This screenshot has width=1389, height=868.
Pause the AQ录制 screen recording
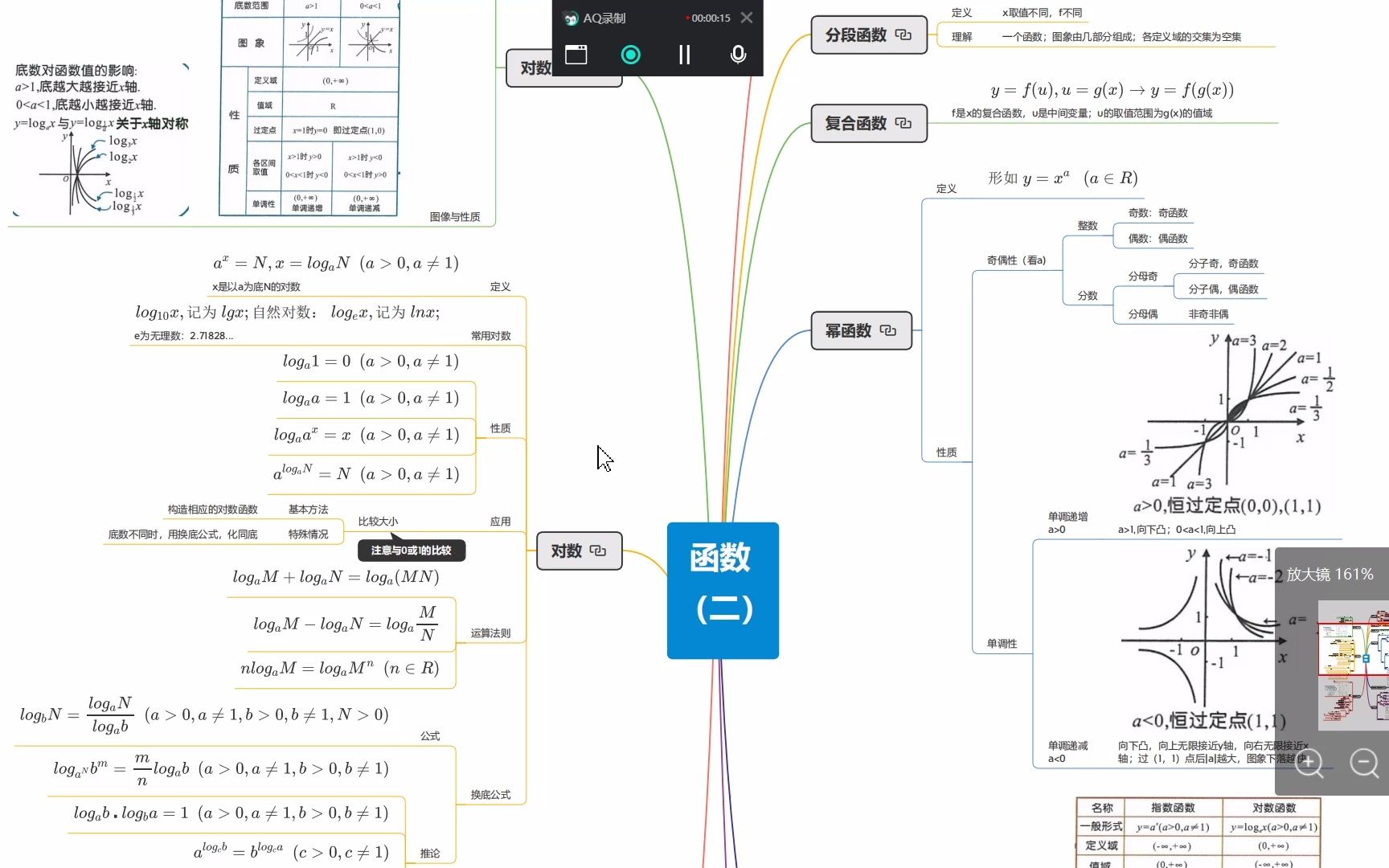(684, 55)
